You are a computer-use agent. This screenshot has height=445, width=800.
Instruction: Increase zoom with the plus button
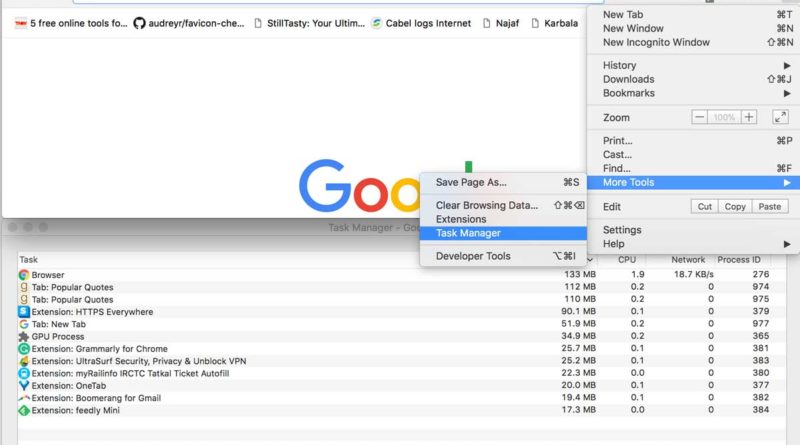[x=748, y=117]
